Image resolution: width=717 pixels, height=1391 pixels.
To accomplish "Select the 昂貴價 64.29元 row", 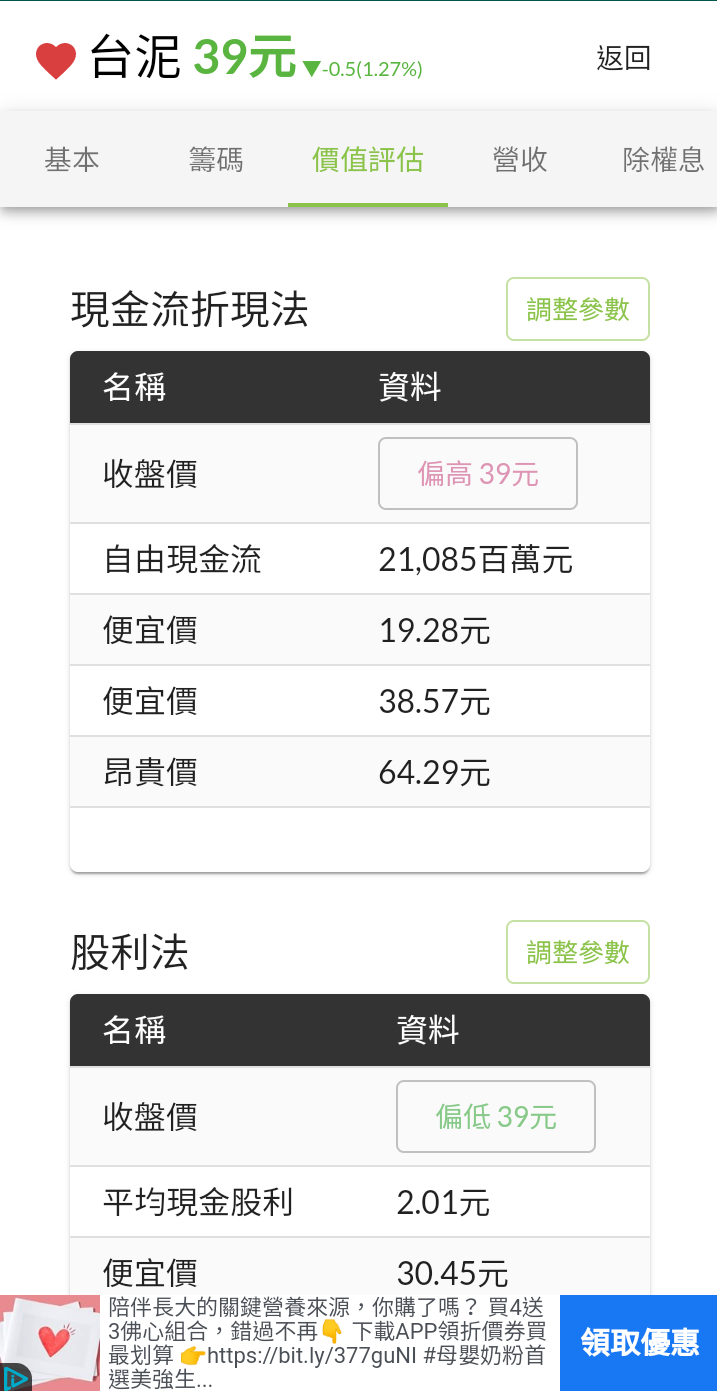I will click(360, 772).
